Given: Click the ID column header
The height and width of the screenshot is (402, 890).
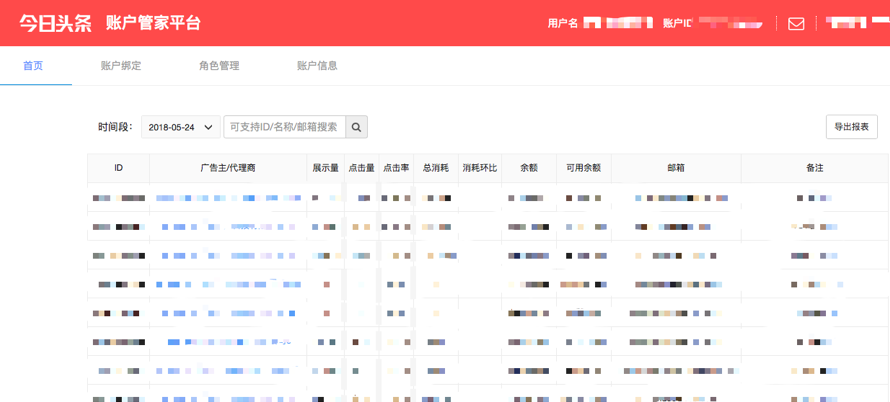Looking at the screenshot, I should click(118, 168).
